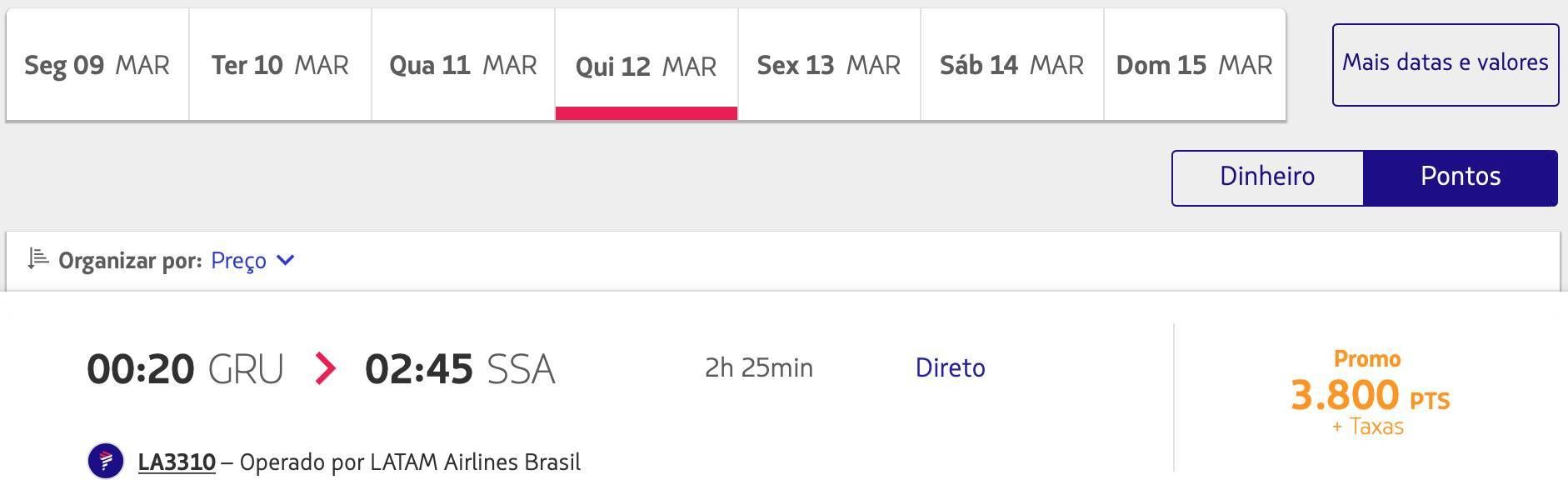Open the Organizar por Preço dropdown

tap(252, 260)
